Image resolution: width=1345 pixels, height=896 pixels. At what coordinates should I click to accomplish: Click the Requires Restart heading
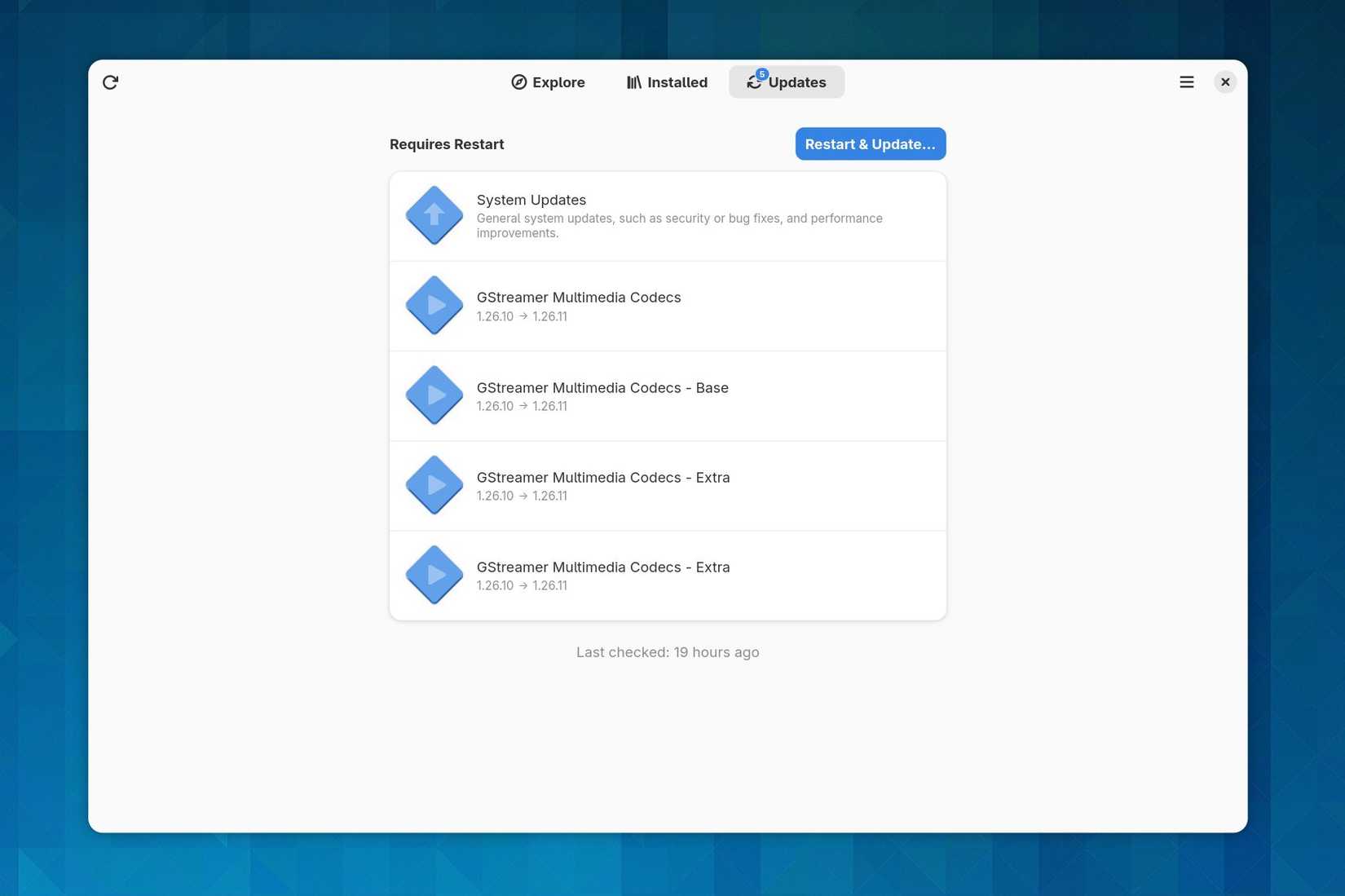tap(447, 144)
